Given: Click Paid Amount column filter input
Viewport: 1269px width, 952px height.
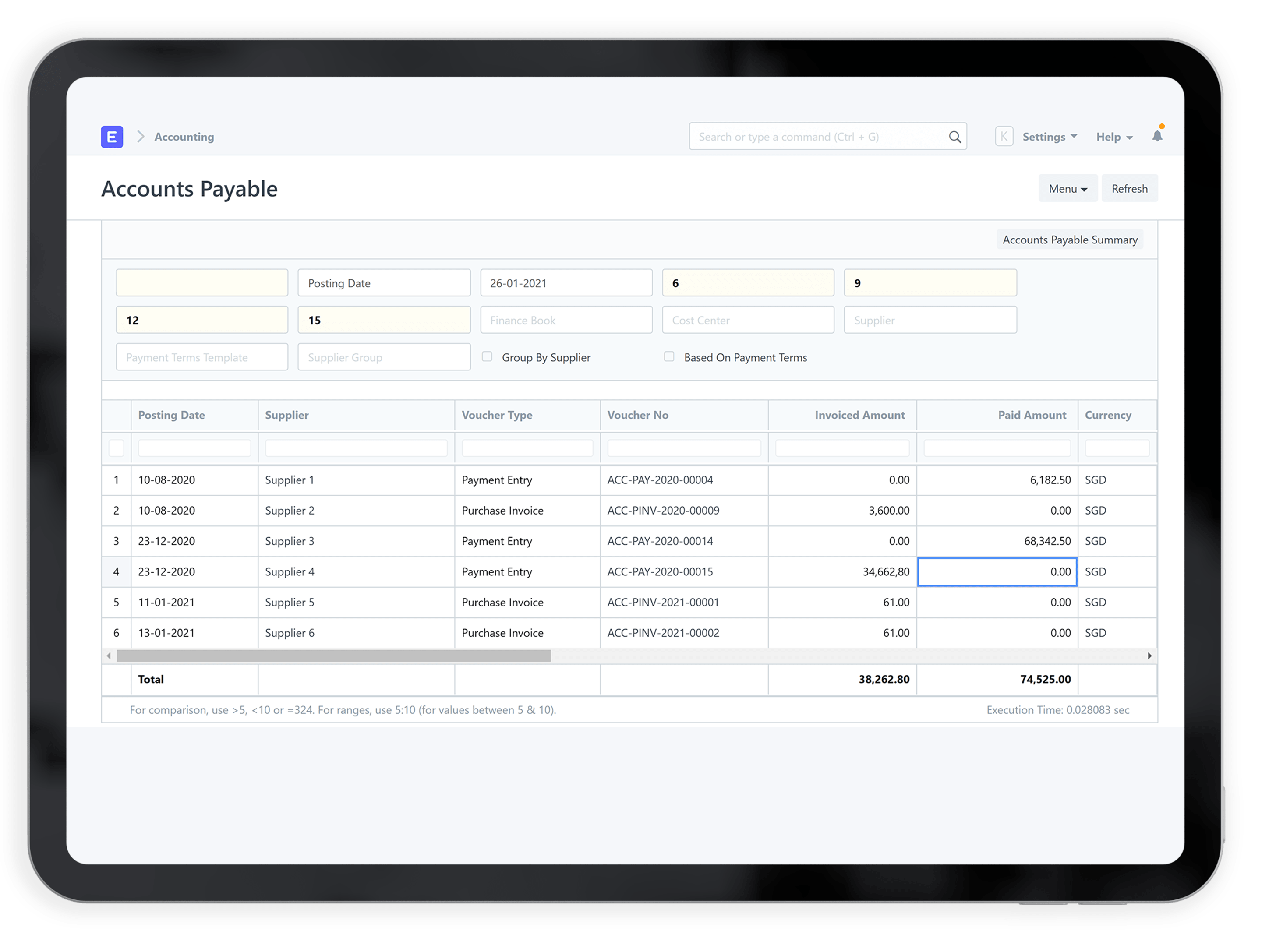Looking at the screenshot, I should (x=997, y=448).
